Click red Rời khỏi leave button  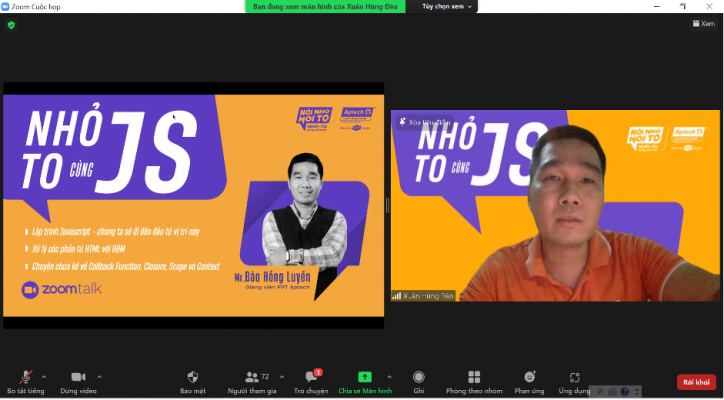click(x=696, y=382)
